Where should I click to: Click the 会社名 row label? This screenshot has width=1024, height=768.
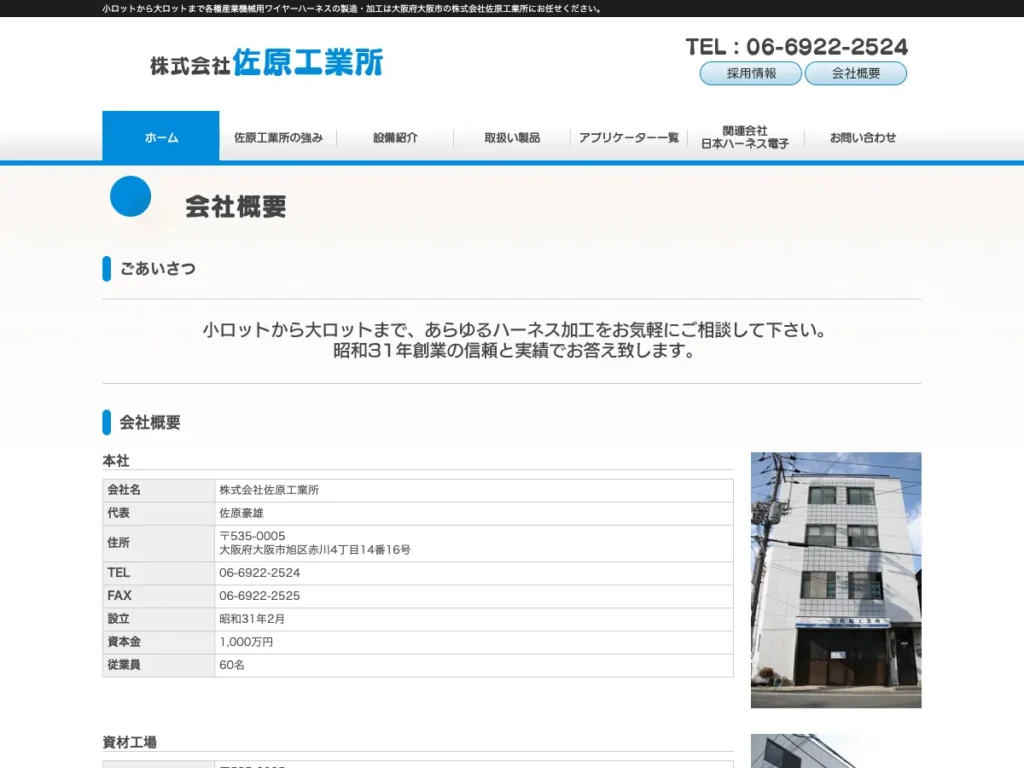click(124, 490)
